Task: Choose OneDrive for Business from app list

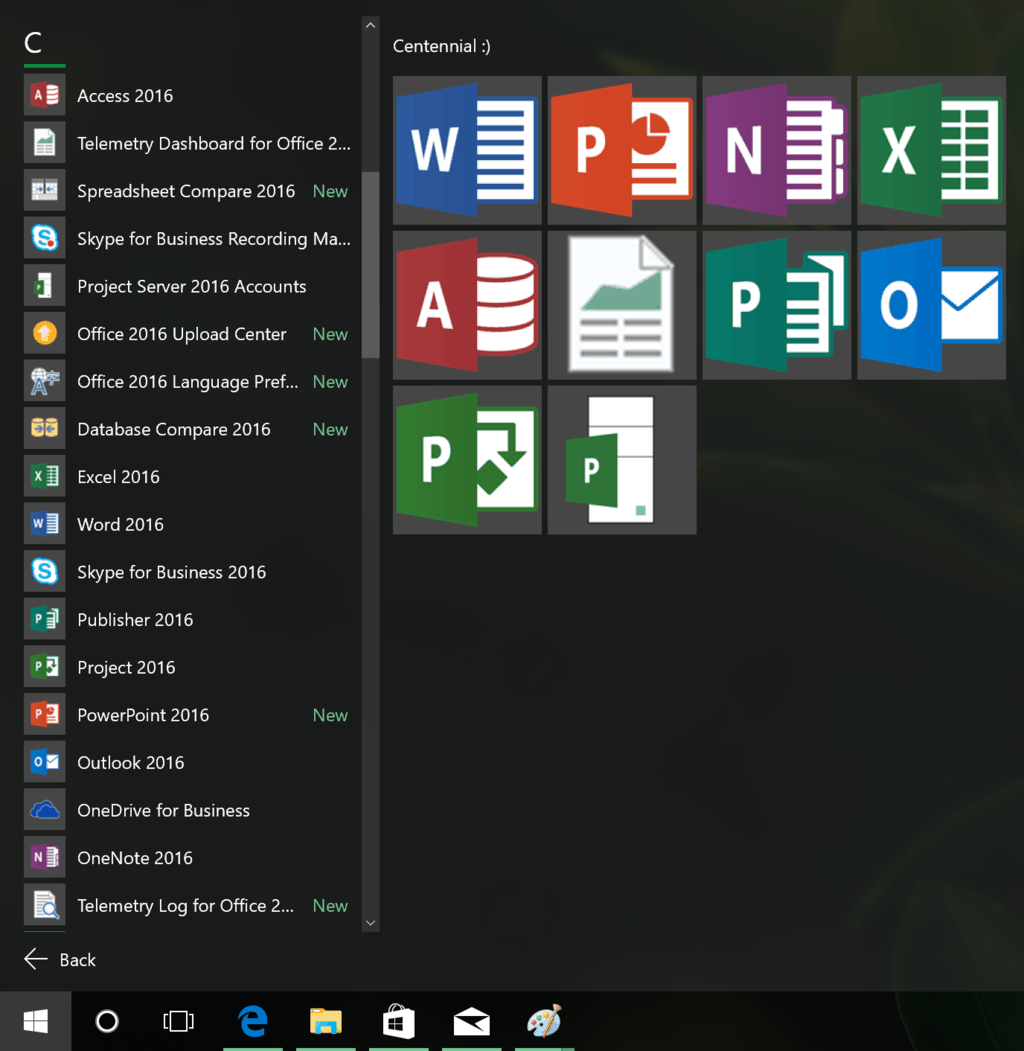Action: [163, 810]
